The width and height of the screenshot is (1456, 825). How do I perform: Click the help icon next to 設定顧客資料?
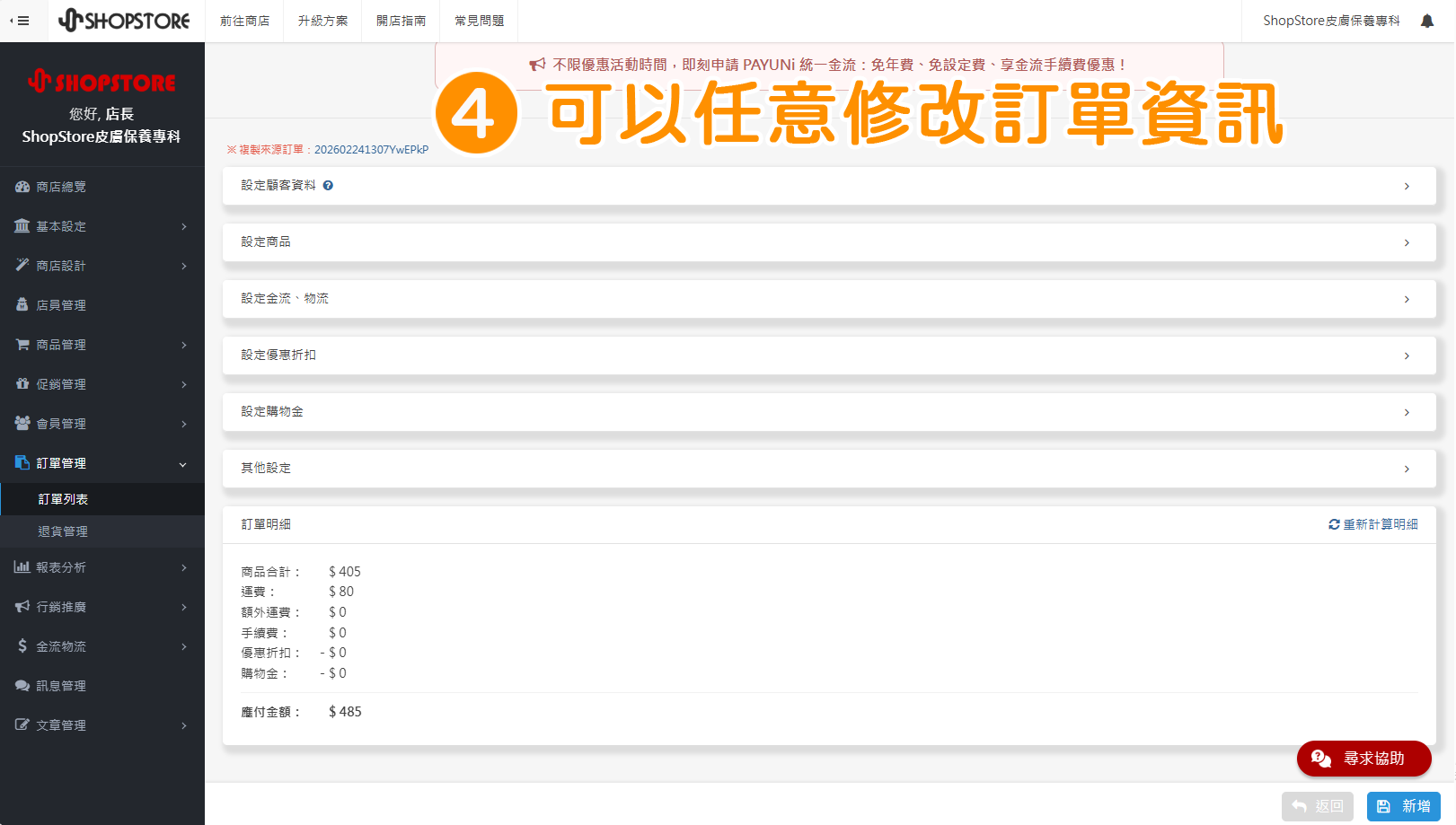(328, 185)
